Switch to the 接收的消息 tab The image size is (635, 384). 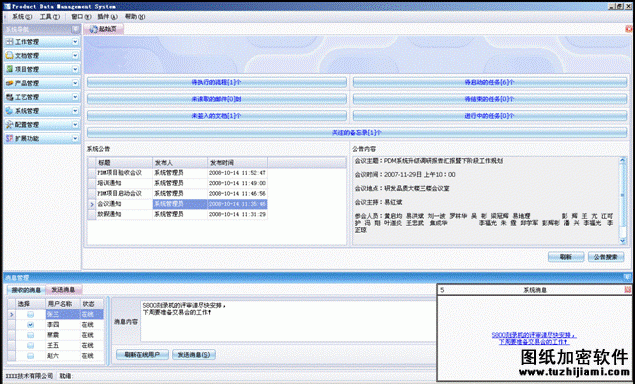pyautogui.click(x=26, y=290)
